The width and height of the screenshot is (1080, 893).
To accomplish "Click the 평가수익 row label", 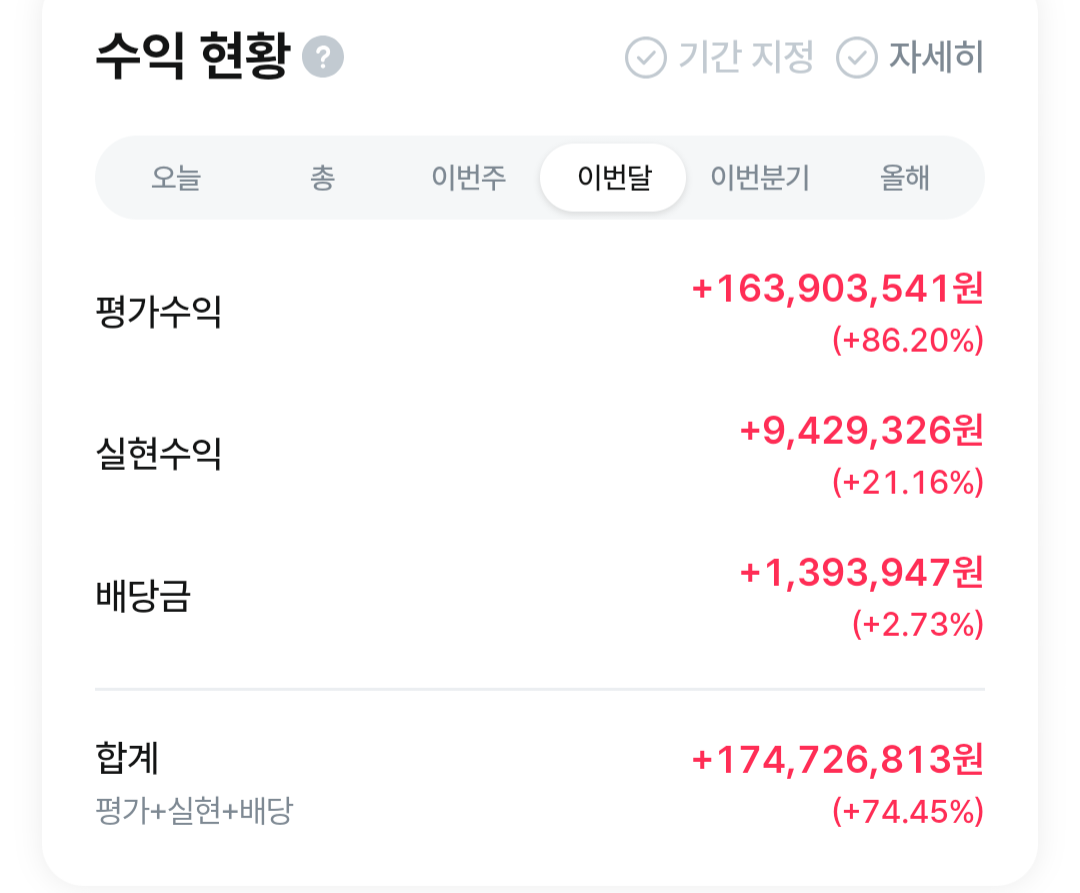I will coord(158,312).
